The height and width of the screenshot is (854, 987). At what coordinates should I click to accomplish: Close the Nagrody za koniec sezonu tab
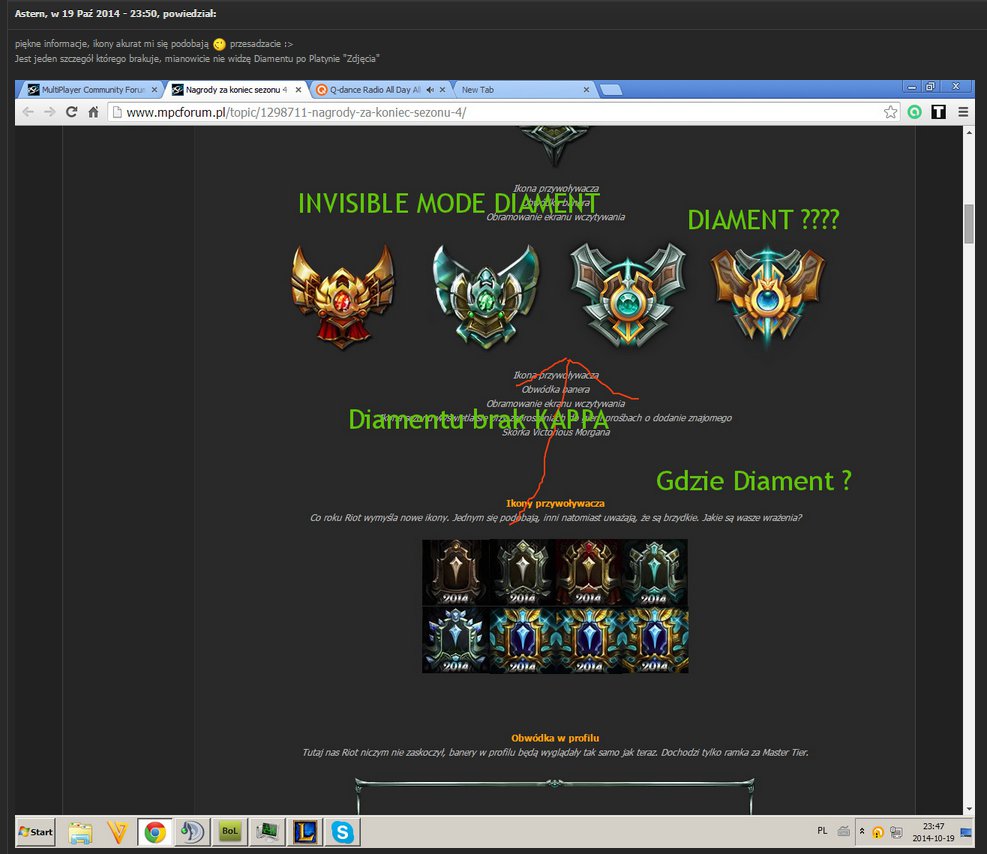[x=298, y=89]
